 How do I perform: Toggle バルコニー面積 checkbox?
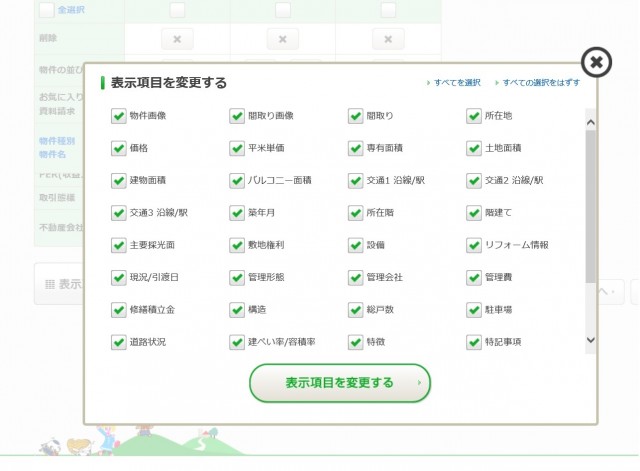[237, 180]
